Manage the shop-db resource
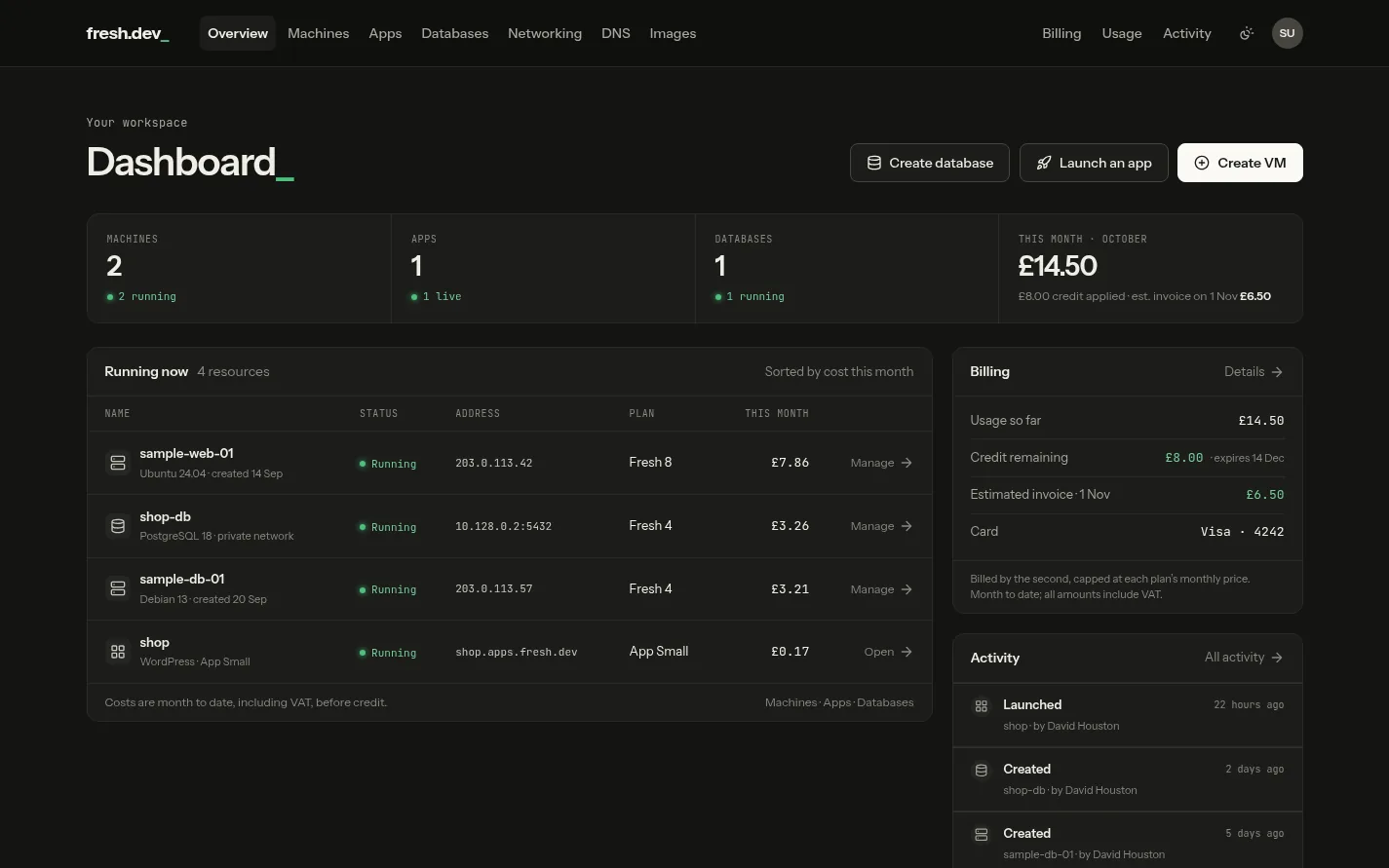This screenshot has height=868, width=1389. tap(881, 526)
